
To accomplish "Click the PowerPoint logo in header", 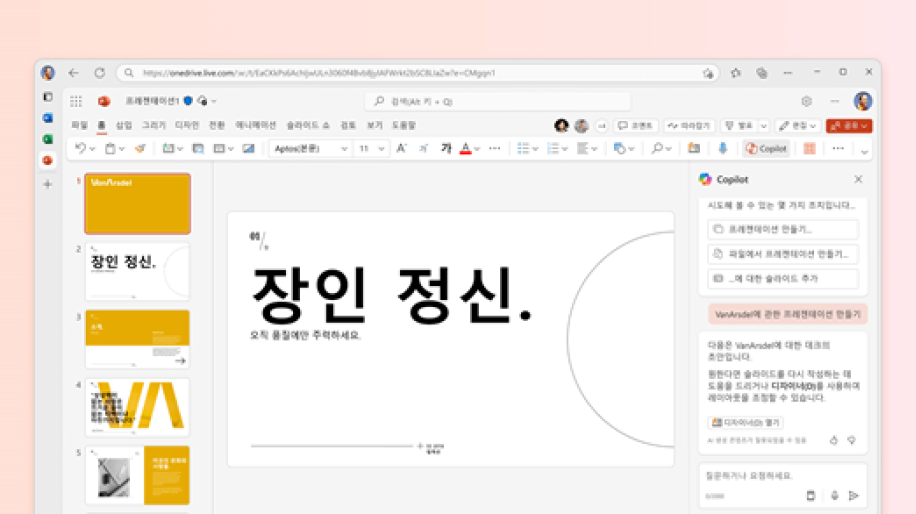I will pos(104,102).
